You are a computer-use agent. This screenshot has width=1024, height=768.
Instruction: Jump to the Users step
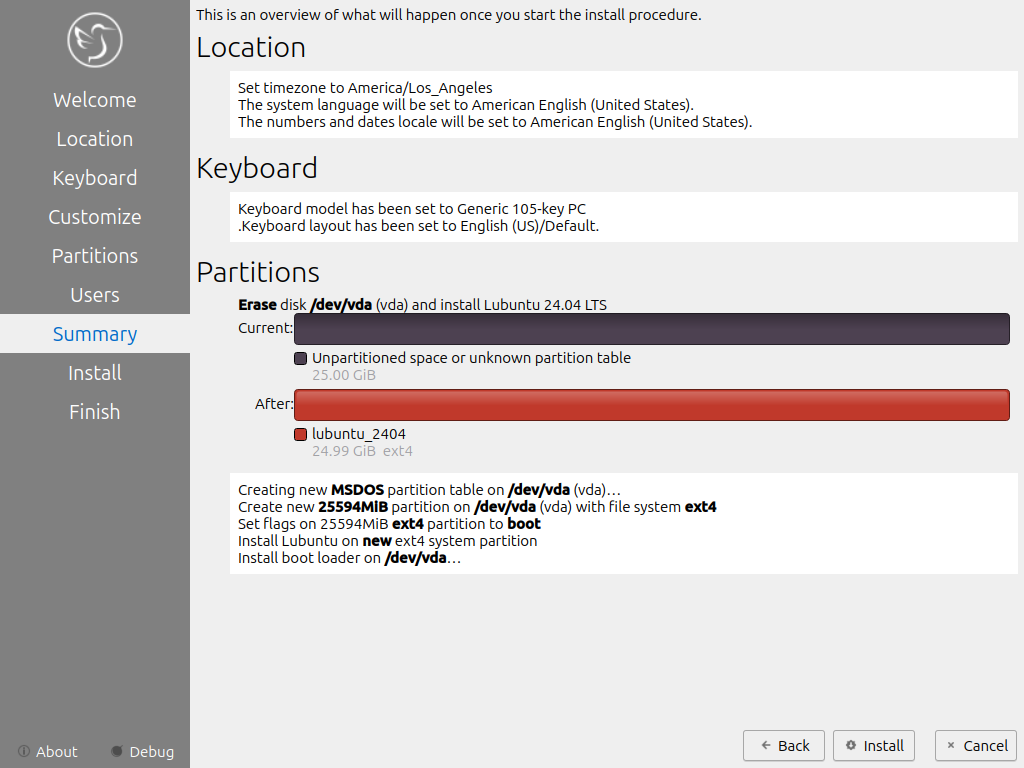point(95,295)
